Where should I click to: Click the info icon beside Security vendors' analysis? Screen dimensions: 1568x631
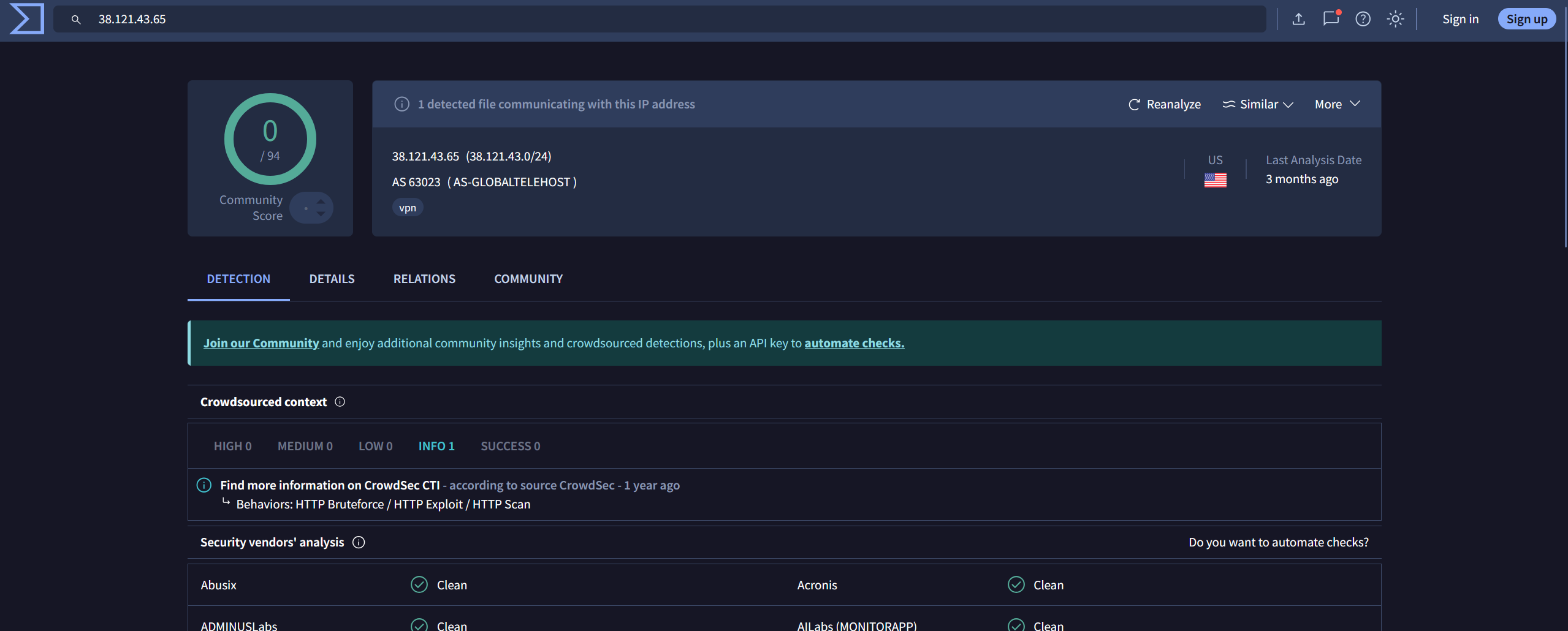359,542
